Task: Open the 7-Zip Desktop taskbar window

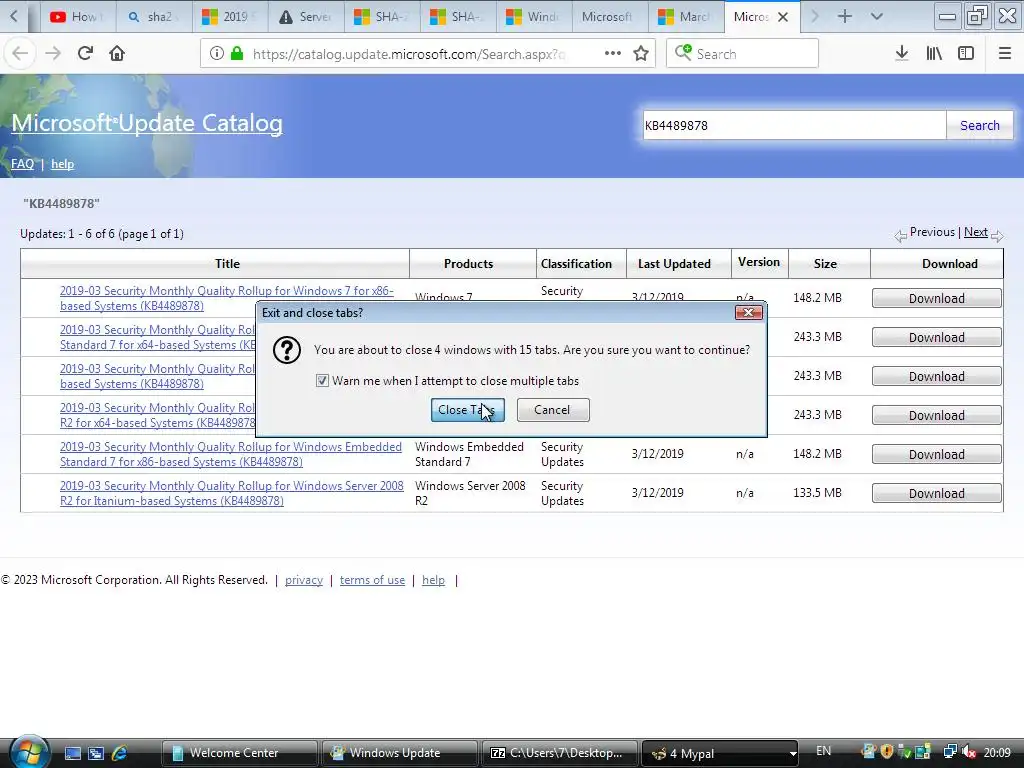Action: (559, 753)
